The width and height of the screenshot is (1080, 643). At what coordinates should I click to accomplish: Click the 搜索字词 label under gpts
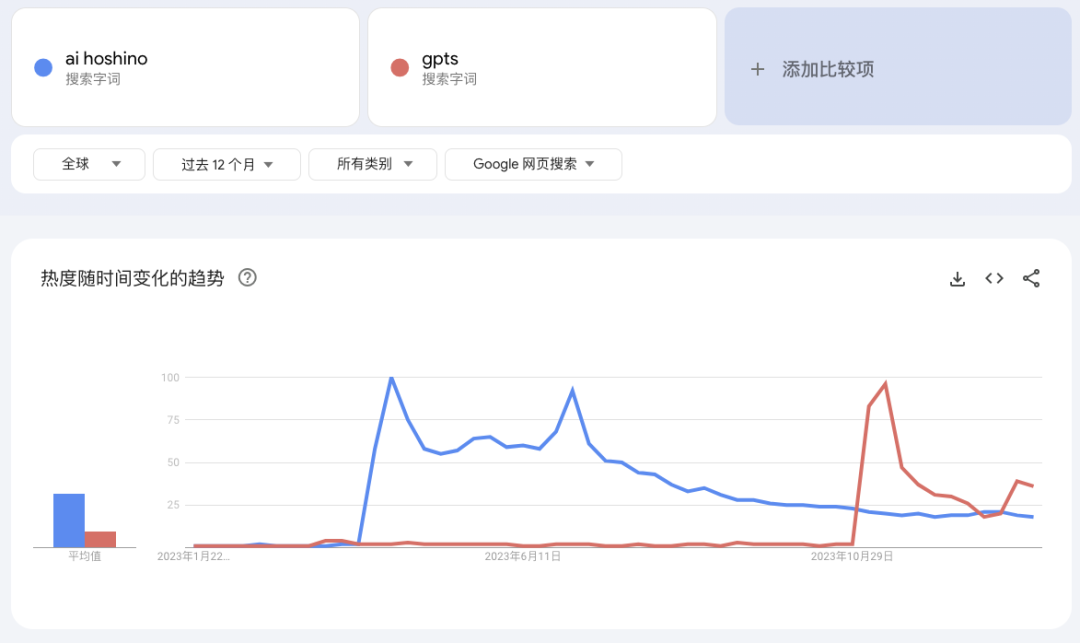(449, 79)
